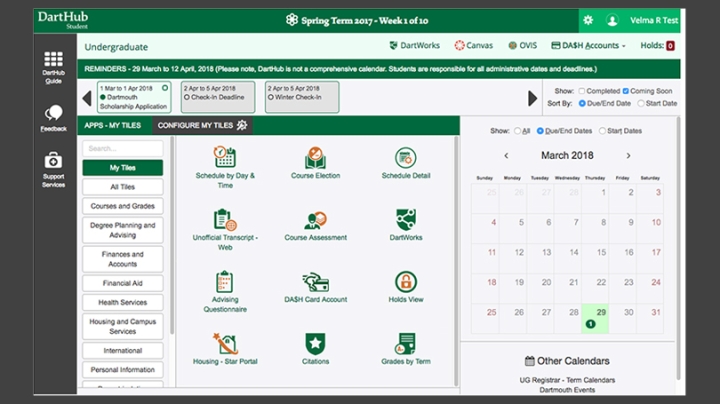The width and height of the screenshot is (720, 404).
Task: Go to next month in calendar
Action: point(628,156)
